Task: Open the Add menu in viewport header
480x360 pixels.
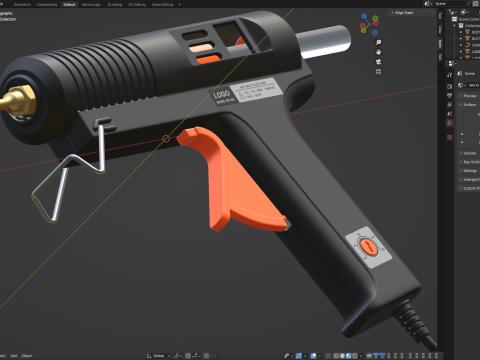Action: [14, 356]
